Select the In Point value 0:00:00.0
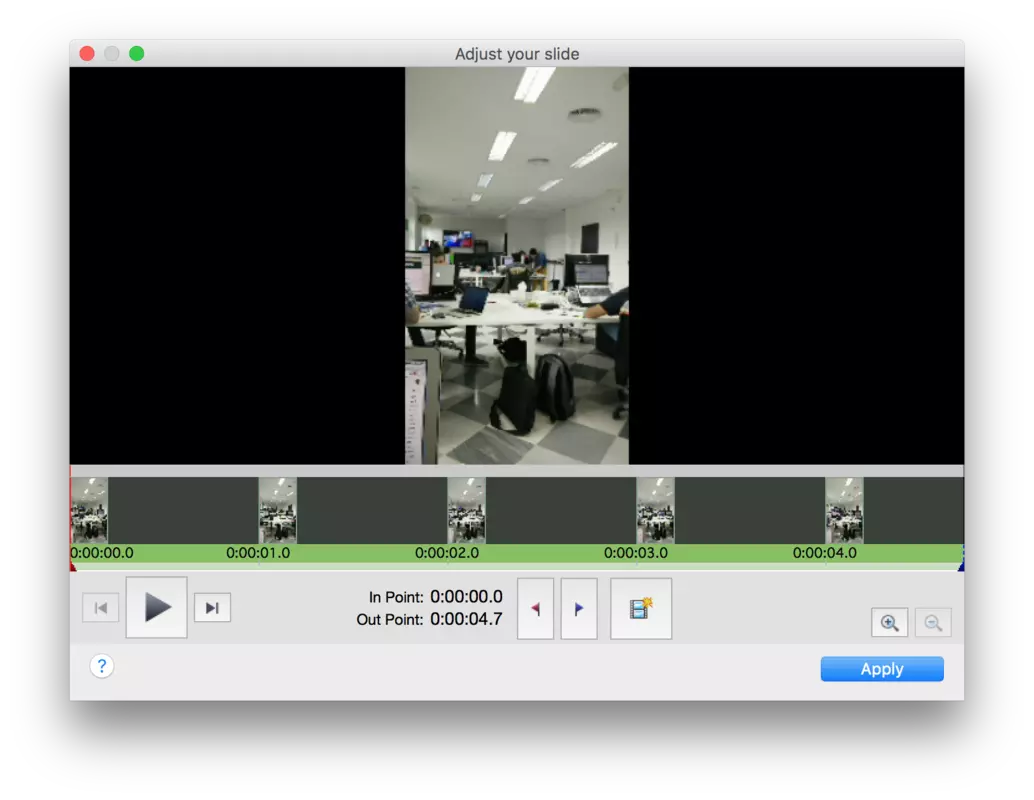The width and height of the screenshot is (1034, 800). click(466, 597)
